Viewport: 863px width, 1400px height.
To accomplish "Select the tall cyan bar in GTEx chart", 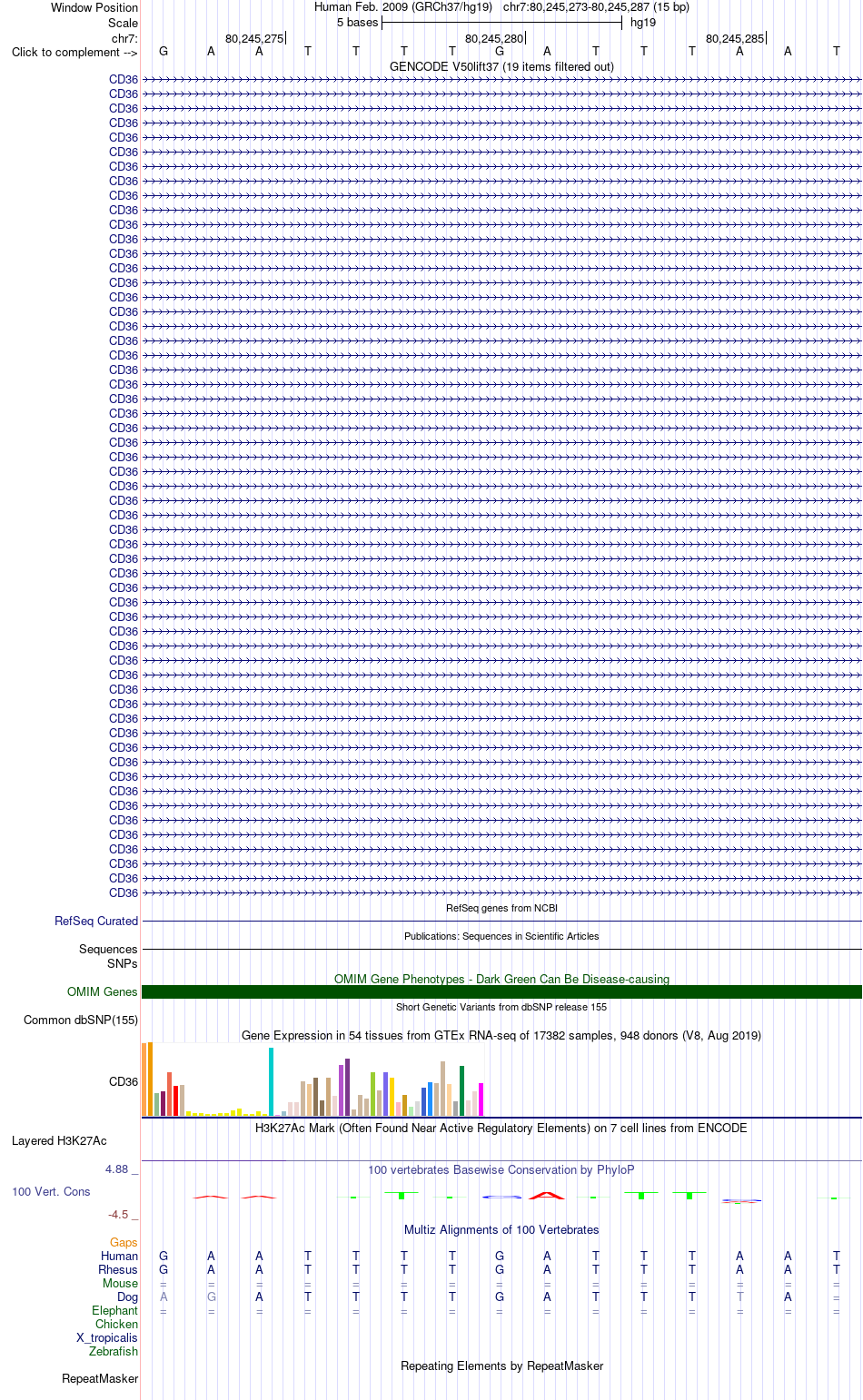I will [x=271, y=1081].
